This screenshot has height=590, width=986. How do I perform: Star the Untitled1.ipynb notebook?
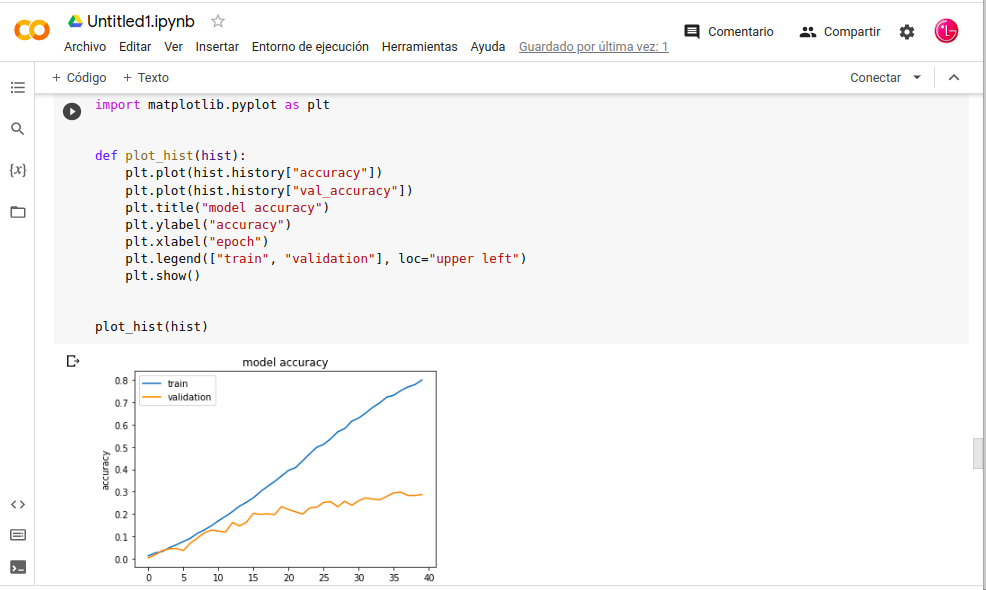coord(218,21)
